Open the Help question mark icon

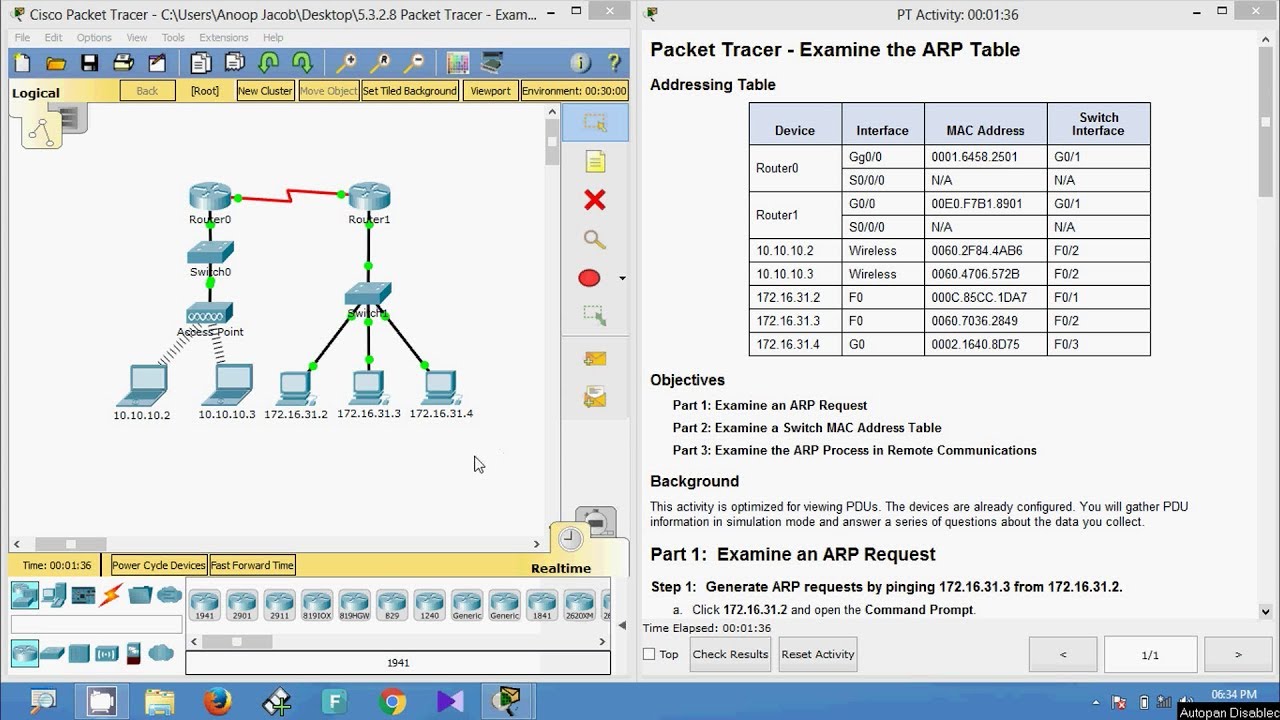pyautogui.click(x=614, y=63)
